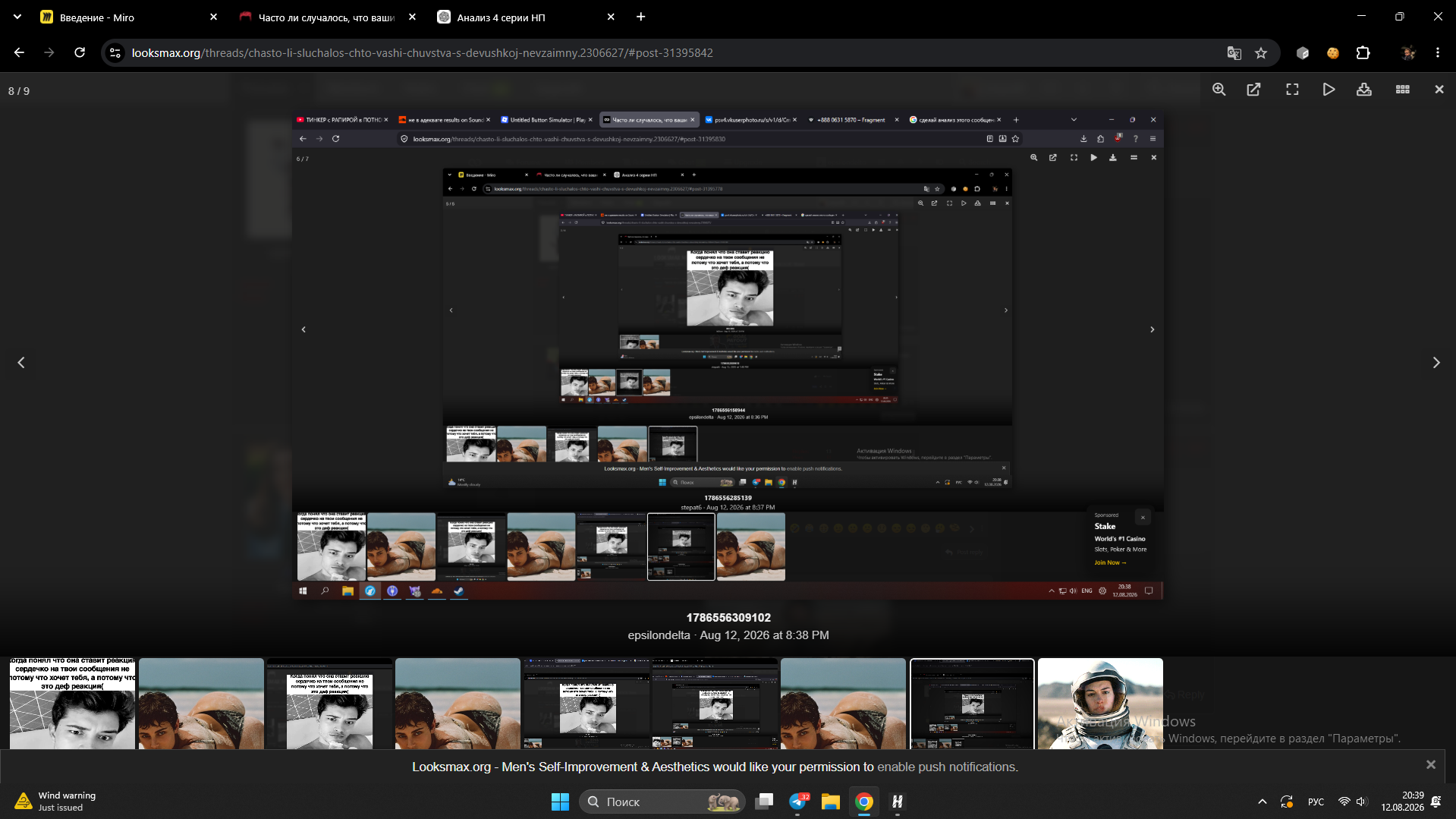Image resolution: width=1456 pixels, height=819 pixels.
Task: Select the first meme thumbnail in the filmstrip
Action: [x=72, y=704]
